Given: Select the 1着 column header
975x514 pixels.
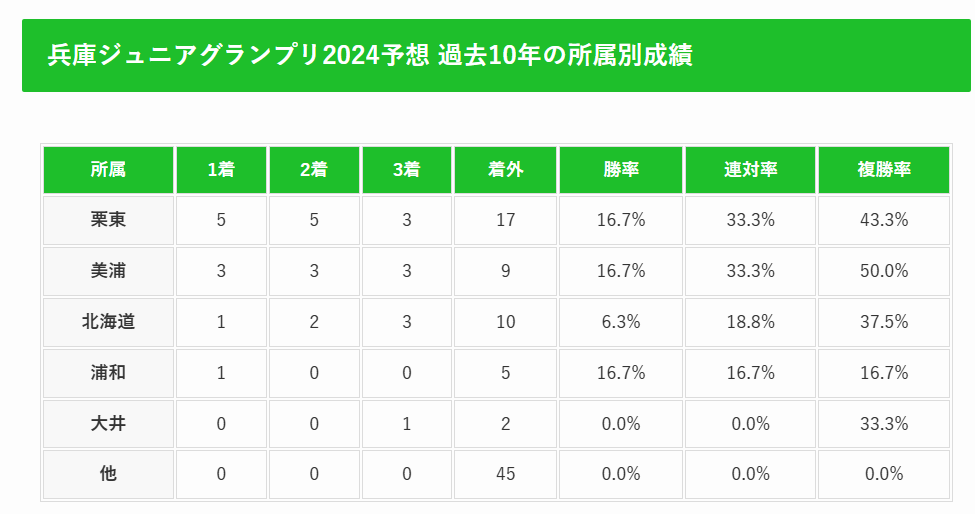Looking at the screenshot, I should pyautogui.click(x=221, y=170).
